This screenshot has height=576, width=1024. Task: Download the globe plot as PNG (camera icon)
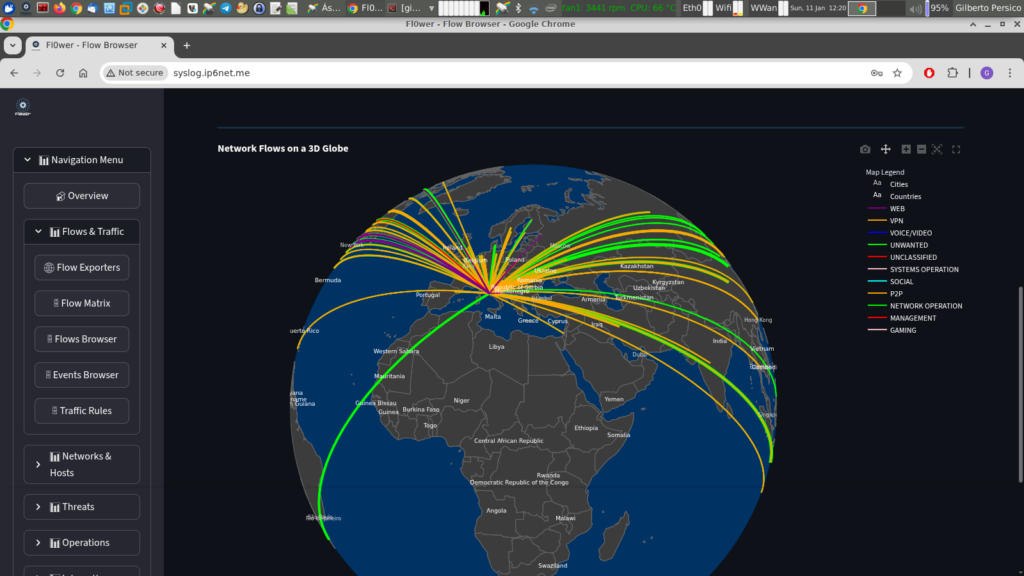(x=865, y=150)
